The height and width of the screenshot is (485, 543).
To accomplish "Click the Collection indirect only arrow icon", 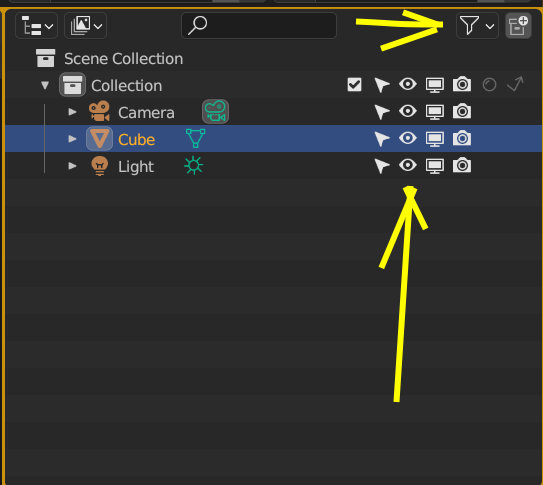I will coord(515,84).
